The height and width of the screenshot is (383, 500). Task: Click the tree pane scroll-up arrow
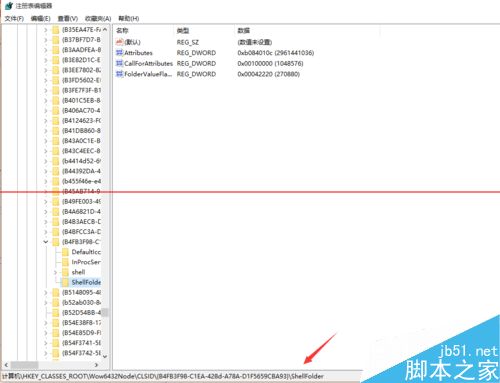pyautogui.click(x=105, y=30)
